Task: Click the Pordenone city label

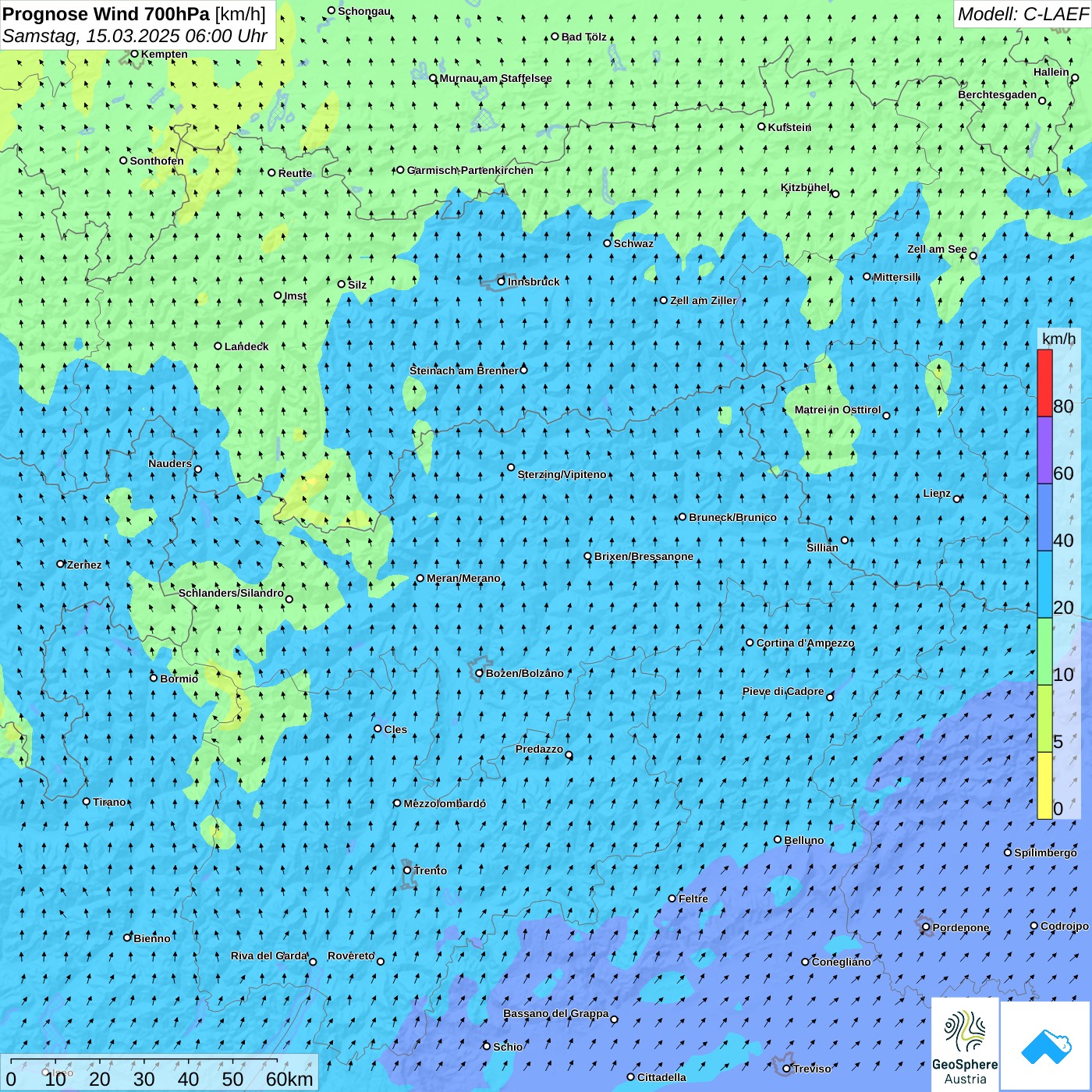Action: click(961, 927)
